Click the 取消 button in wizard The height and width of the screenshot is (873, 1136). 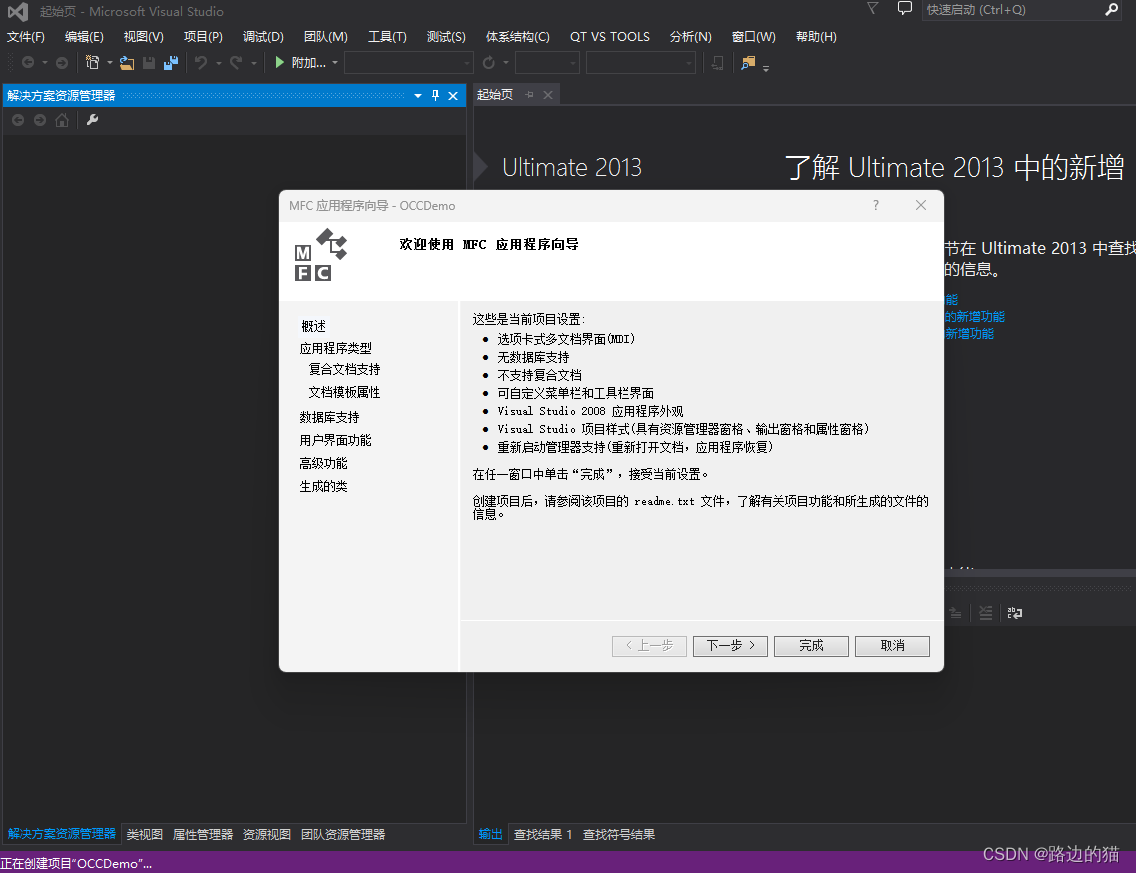[x=893, y=646]
